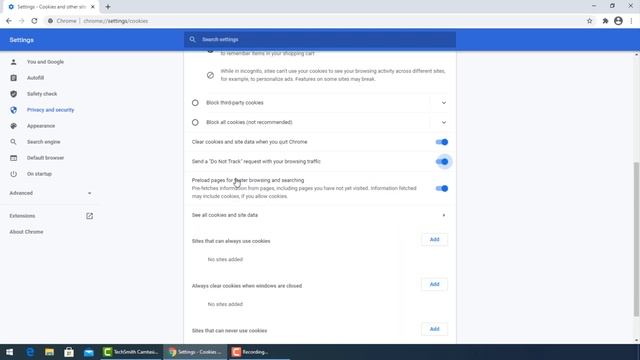Add site to always clear cookies on close
The image size is (640, 360).
coord(434,284)
